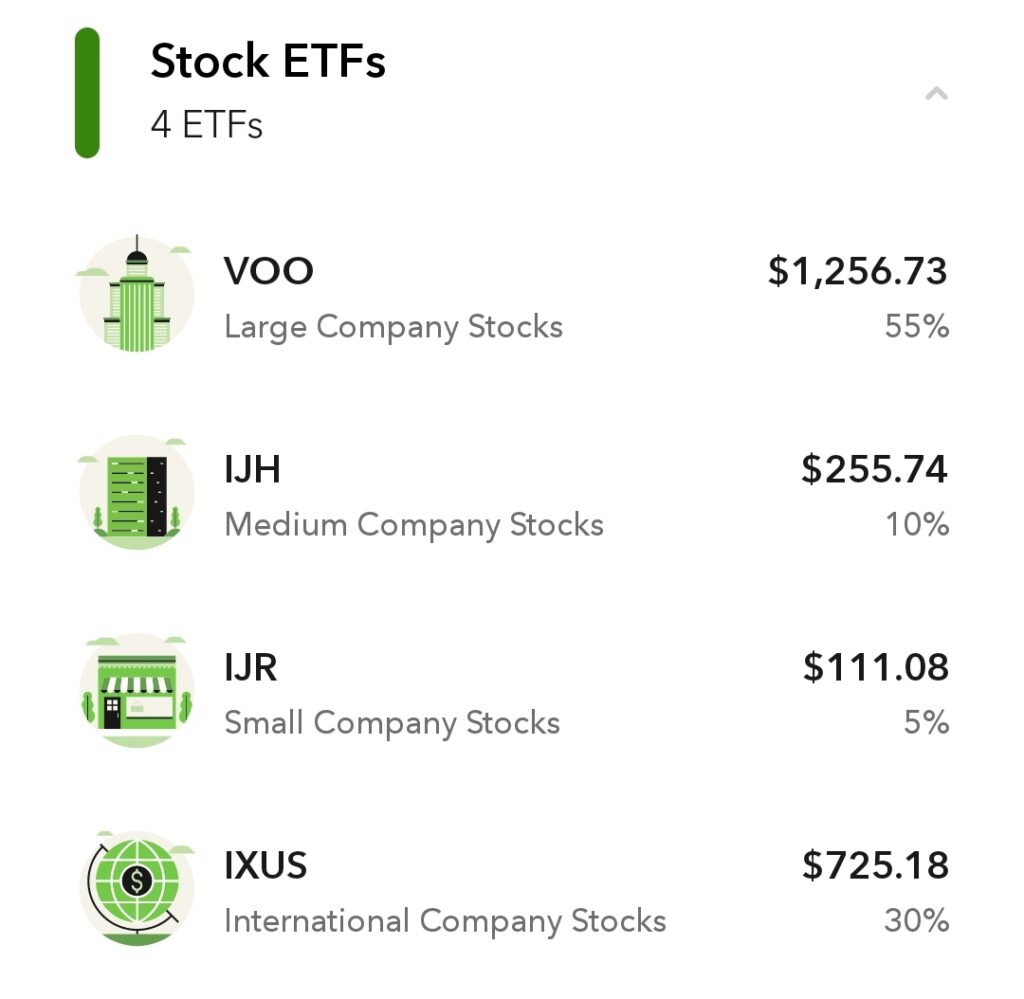Tap the IXUS globe icon
The image size is (1024, 999).
(136, 888)
